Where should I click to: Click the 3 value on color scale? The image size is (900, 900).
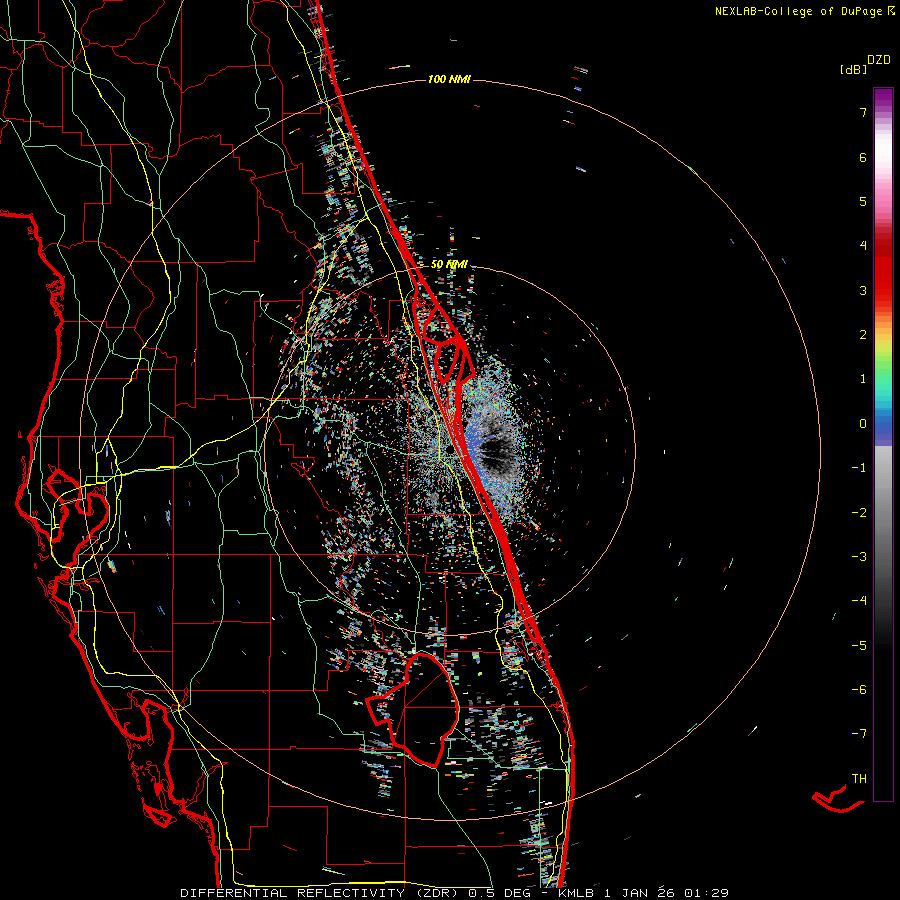pyautogui.click(x=863, y=290)
